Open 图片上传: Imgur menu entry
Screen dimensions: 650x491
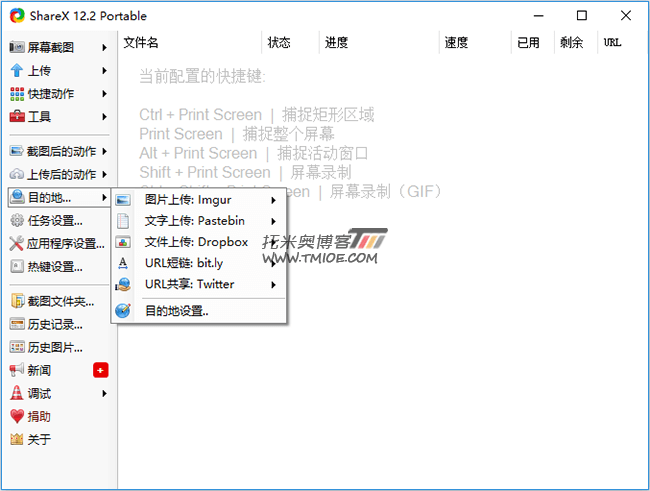click(x=199, y=200)
